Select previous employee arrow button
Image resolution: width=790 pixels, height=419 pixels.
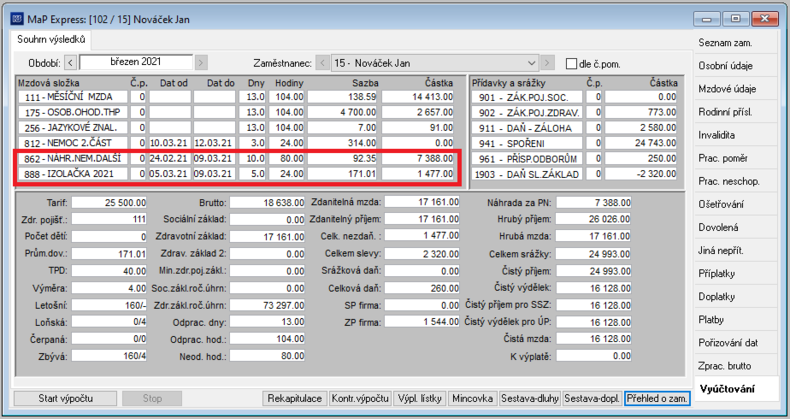[323, 63]
